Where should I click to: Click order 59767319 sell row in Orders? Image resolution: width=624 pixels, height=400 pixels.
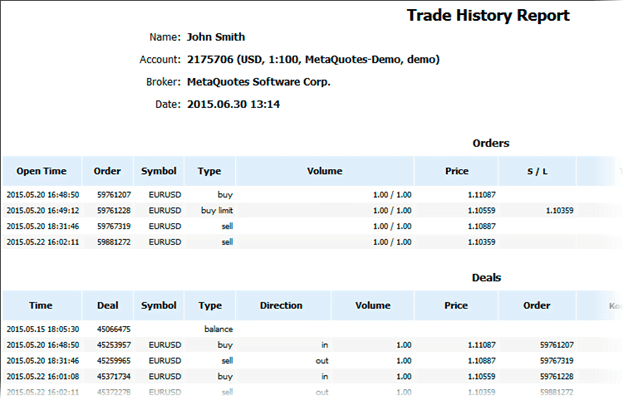point(310,226)
